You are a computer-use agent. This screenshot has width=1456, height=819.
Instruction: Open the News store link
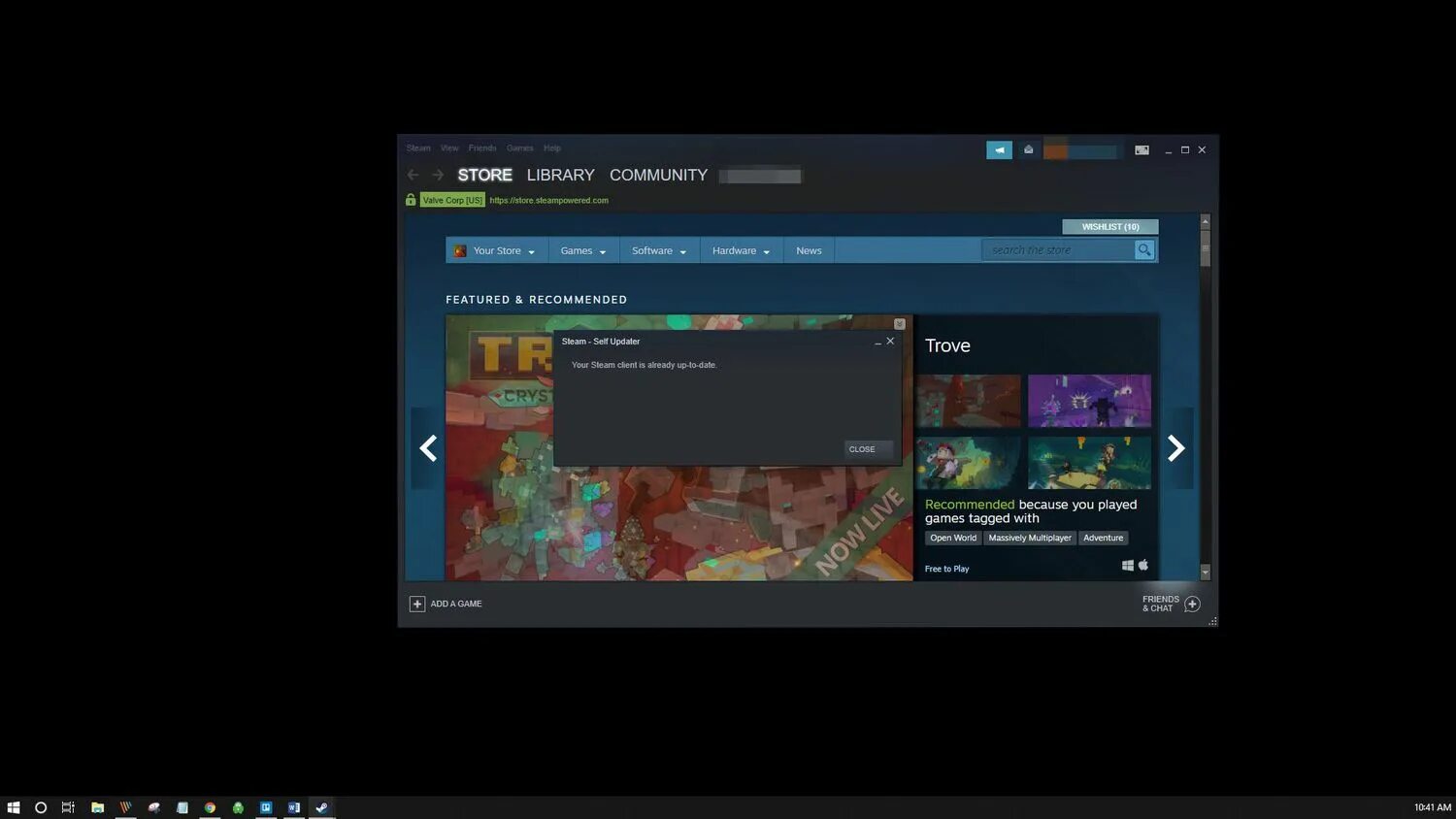pyautogui.click(x=809, y=250)
